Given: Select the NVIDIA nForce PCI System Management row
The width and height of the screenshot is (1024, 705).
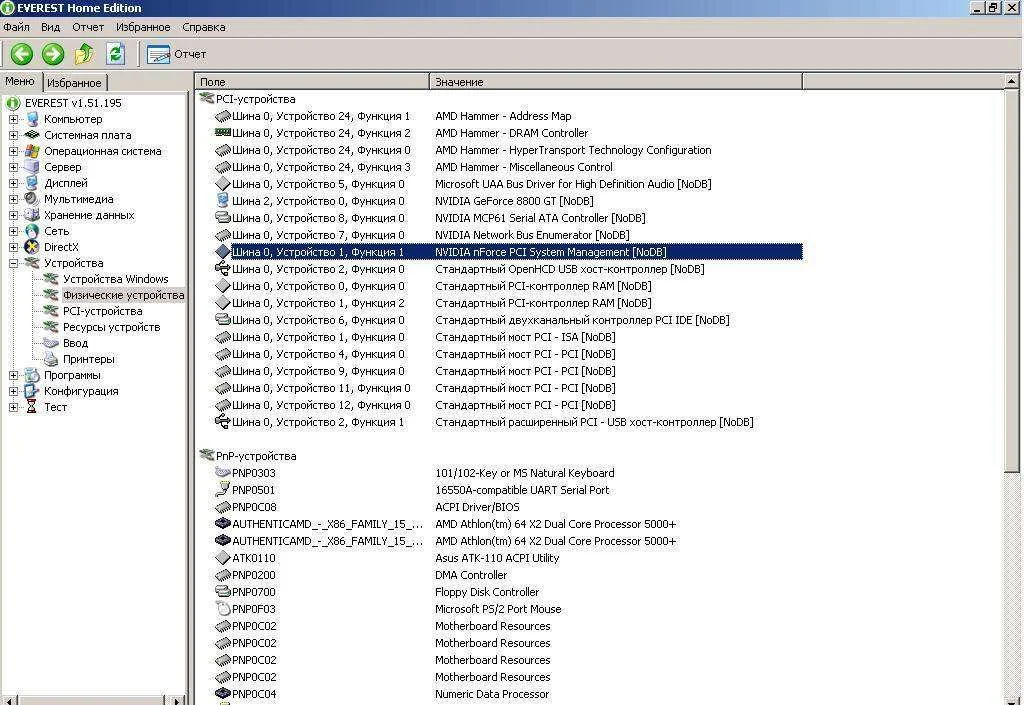Looking at the screenshot, I should click(509, 252).
